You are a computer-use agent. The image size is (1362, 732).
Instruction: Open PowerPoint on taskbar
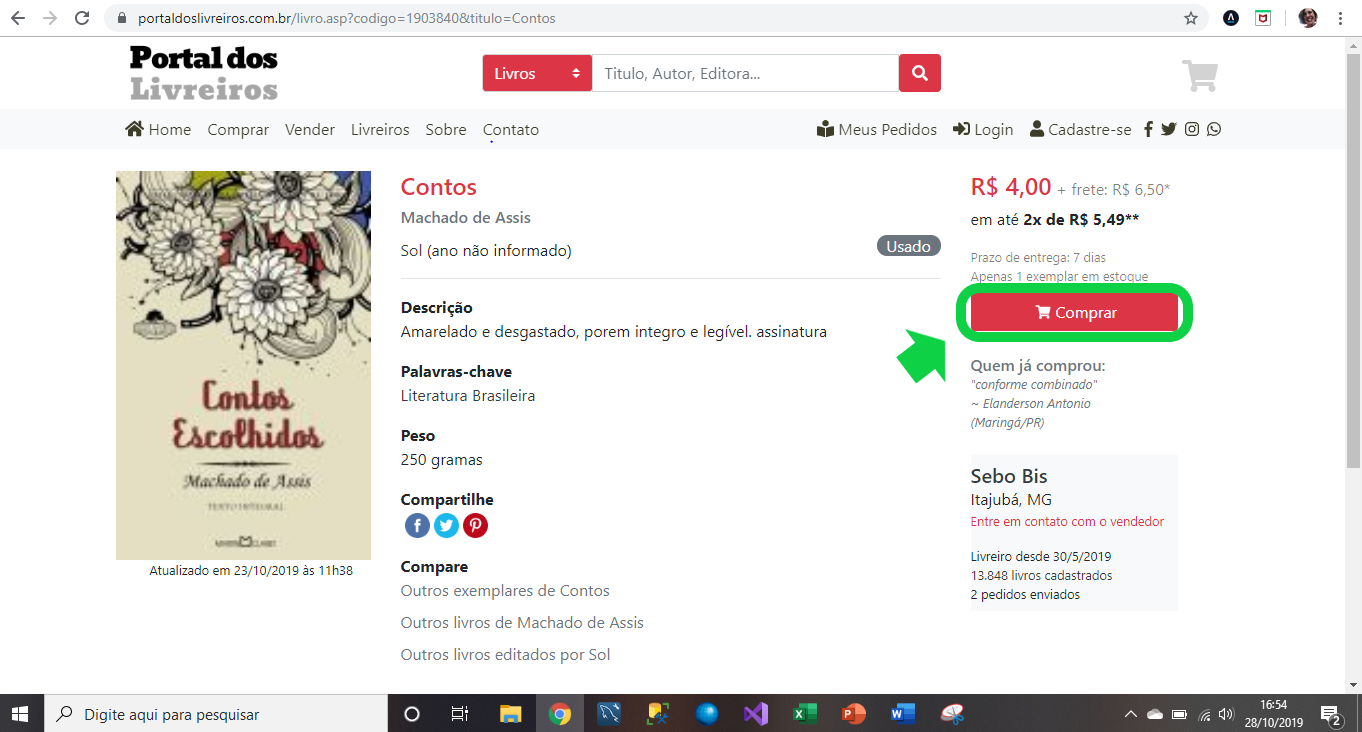pyautogui.click(x=853, y=714)
